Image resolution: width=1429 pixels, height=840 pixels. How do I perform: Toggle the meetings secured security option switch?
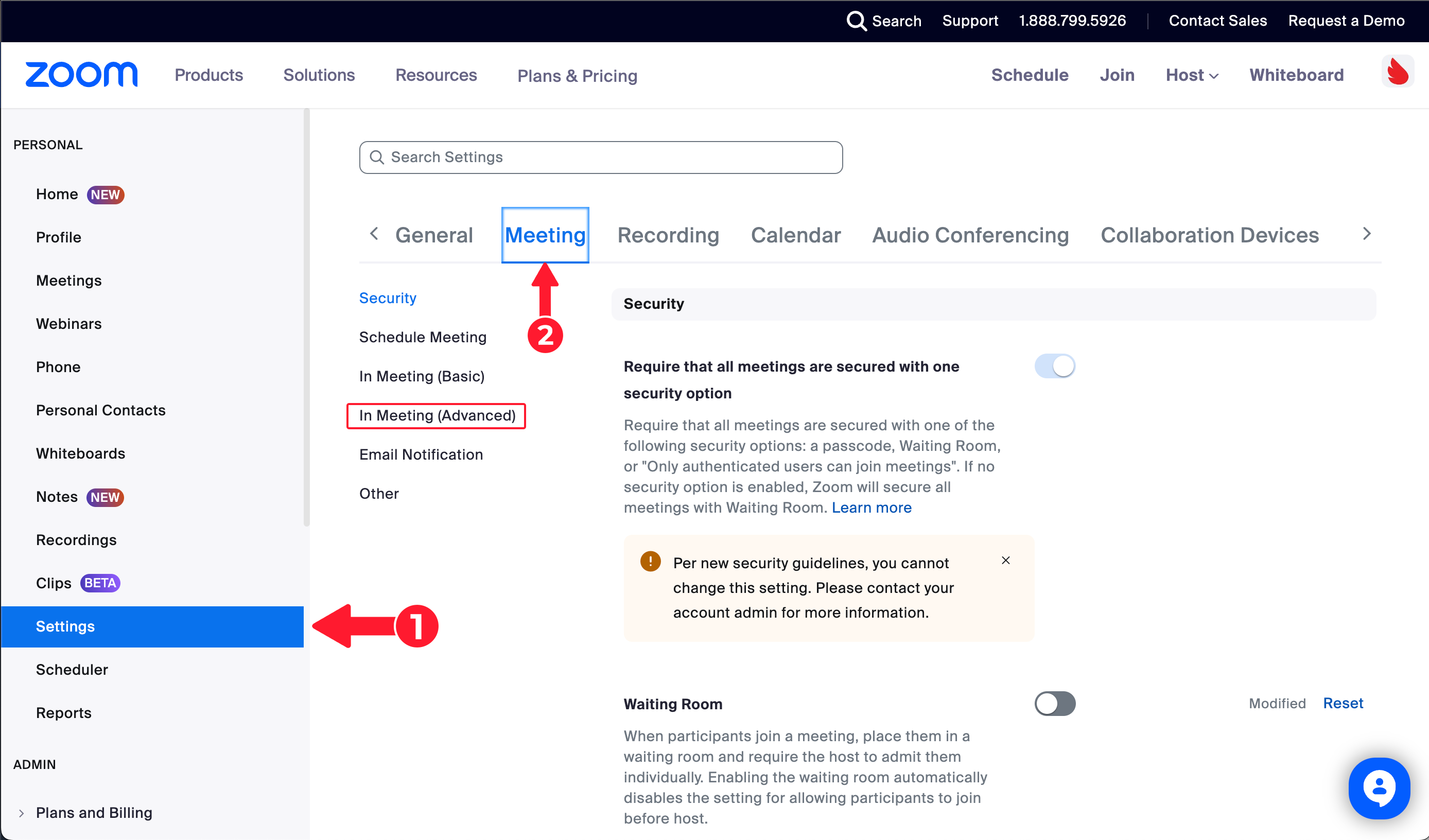(1054, 366)
